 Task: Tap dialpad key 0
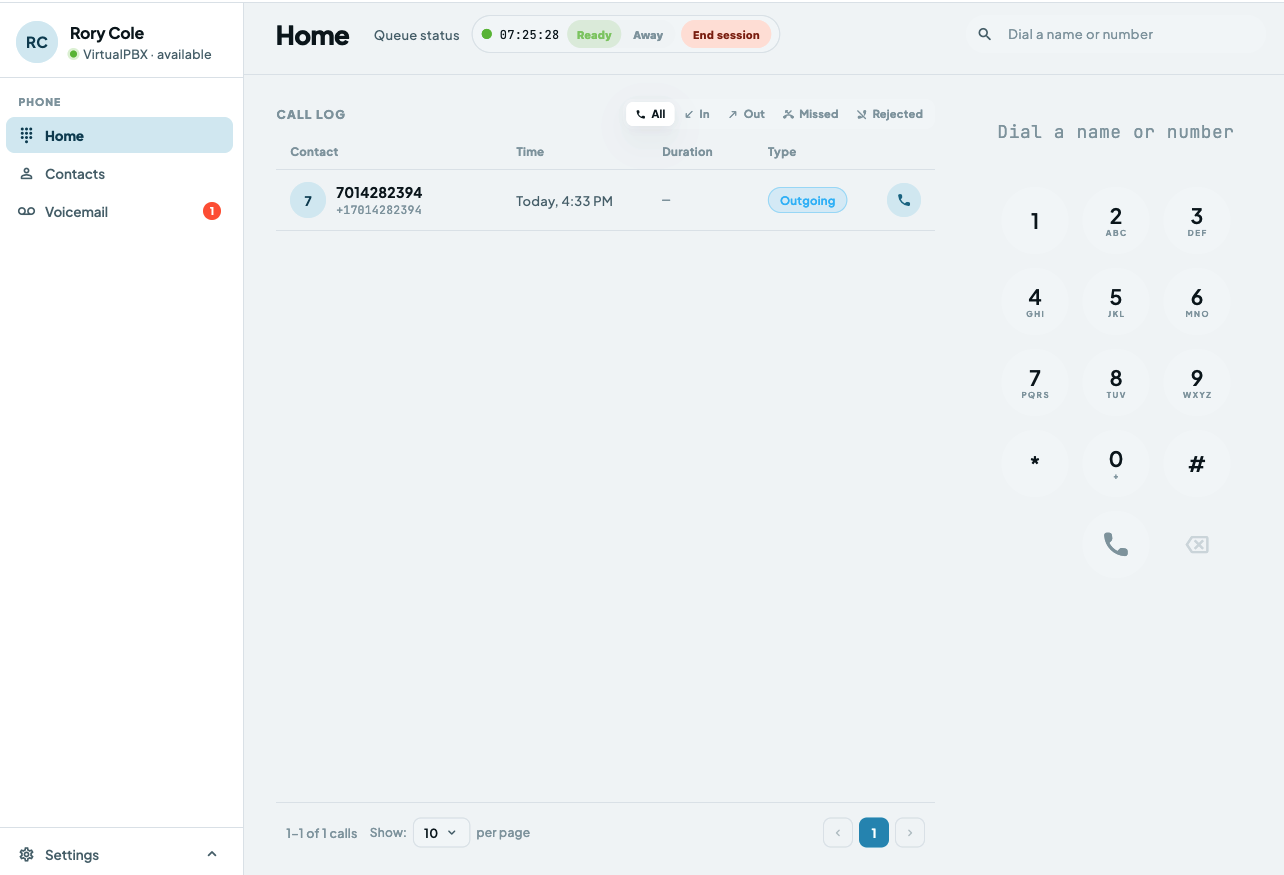click(1116, 464)
